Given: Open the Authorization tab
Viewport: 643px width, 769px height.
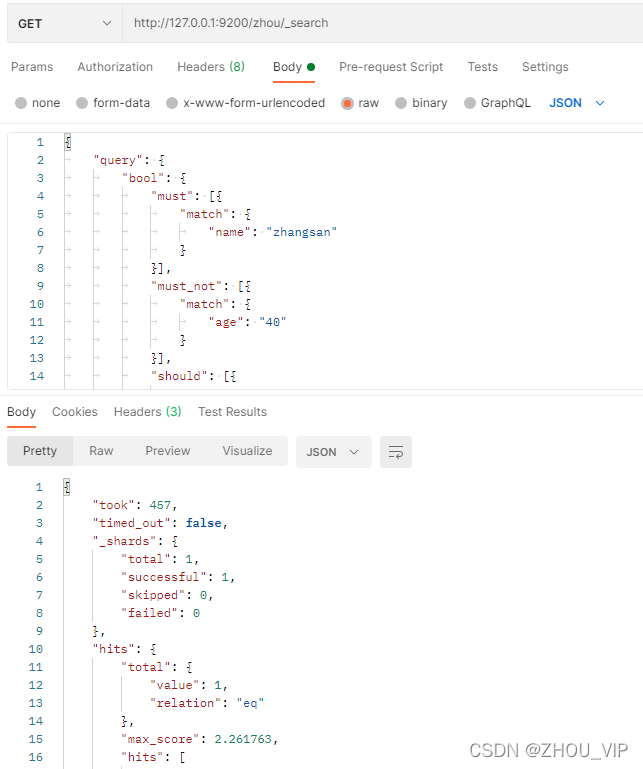Looking at the screenshot, I should (115, 67).
